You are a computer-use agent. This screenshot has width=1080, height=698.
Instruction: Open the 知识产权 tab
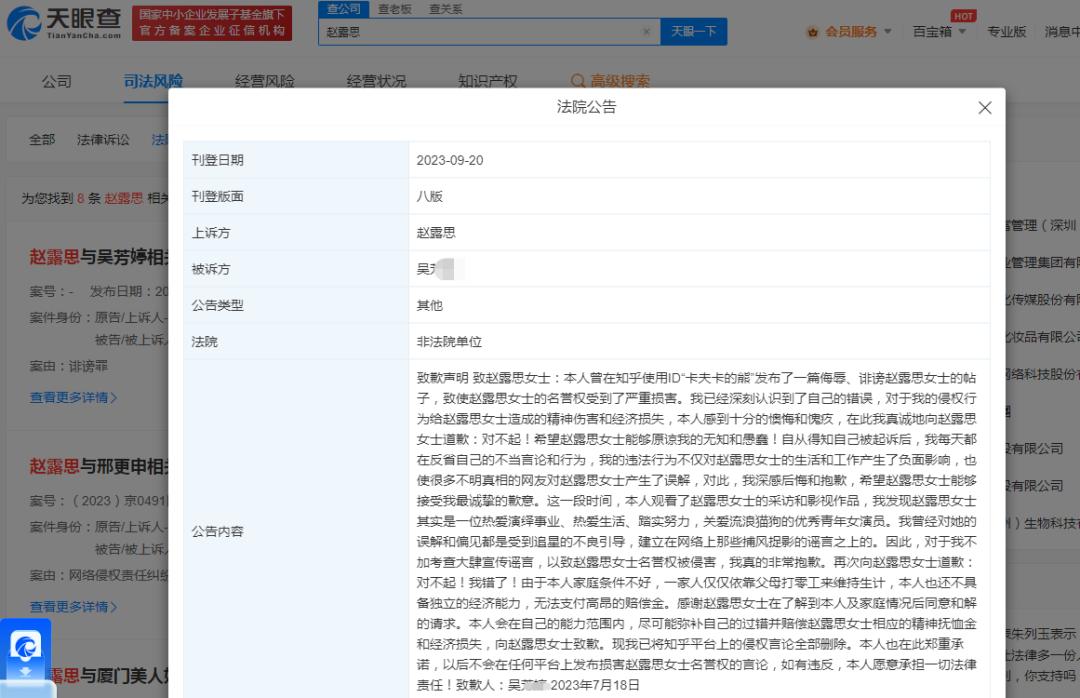point(487,81)
